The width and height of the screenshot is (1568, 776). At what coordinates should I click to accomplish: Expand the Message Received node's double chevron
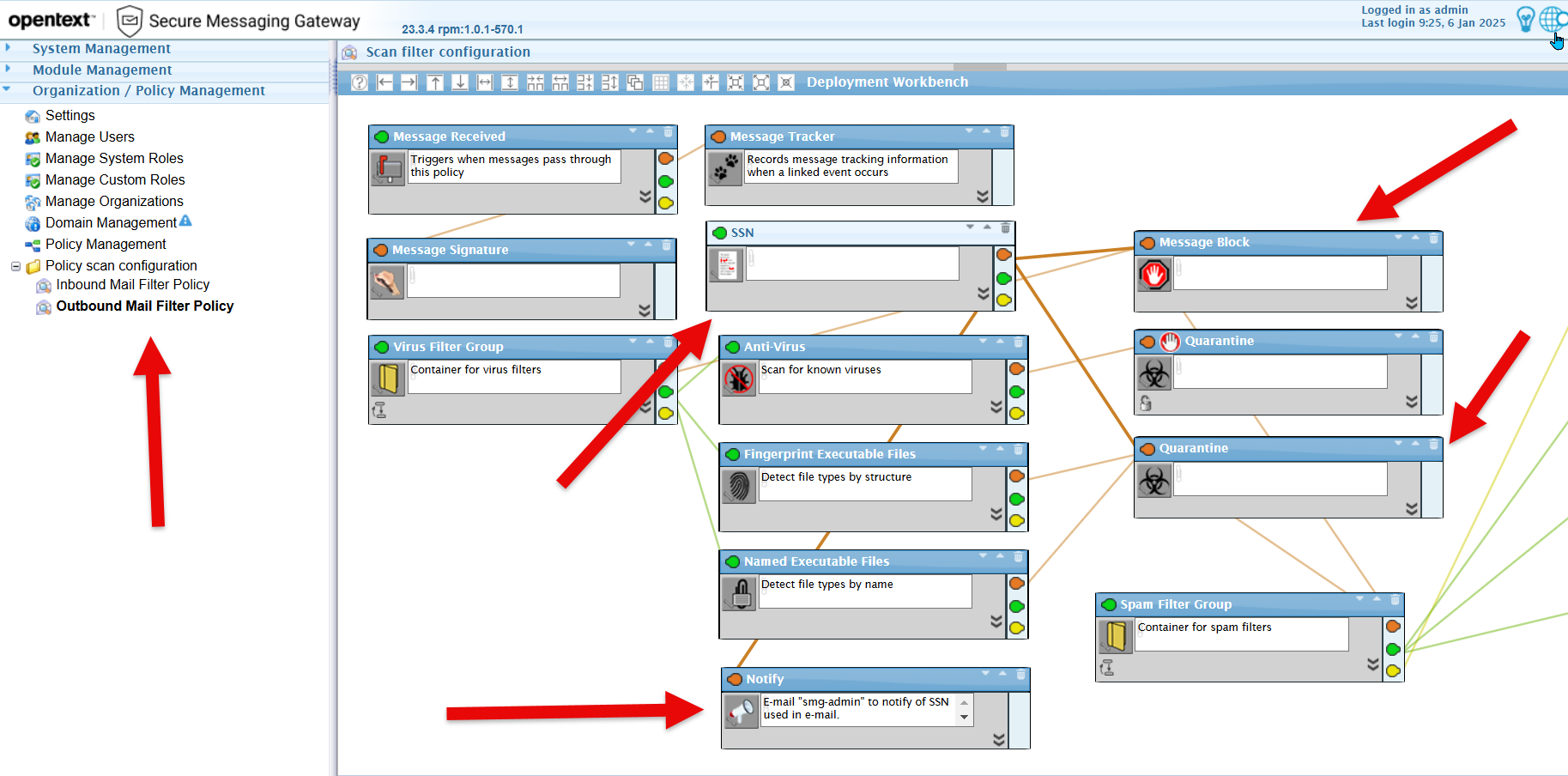coord(645,197)
